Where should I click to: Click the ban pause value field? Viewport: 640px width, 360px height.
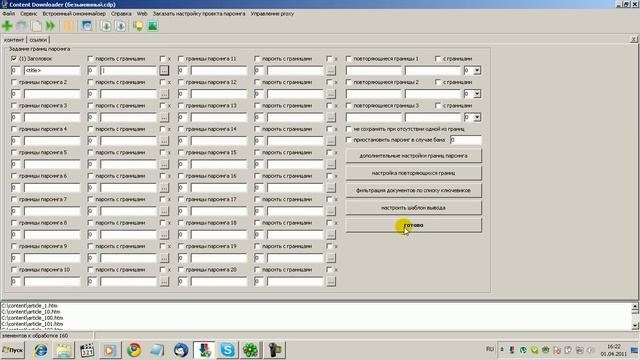tap(466, 140)
